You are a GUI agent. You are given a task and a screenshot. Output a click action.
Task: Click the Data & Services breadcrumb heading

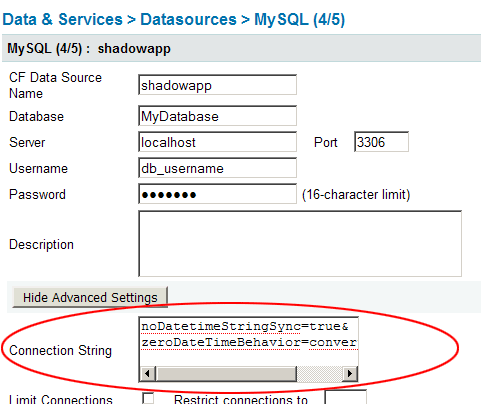pyautogui.click(x=63, y=19)
